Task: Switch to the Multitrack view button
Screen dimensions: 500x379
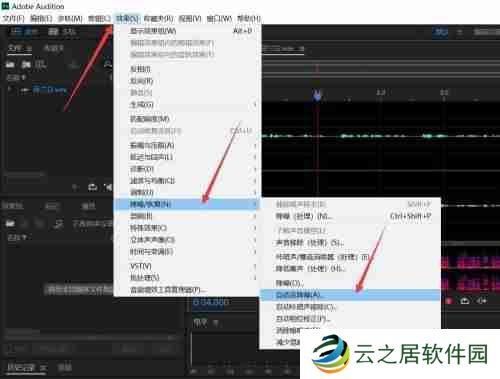Action: [62, 32]
